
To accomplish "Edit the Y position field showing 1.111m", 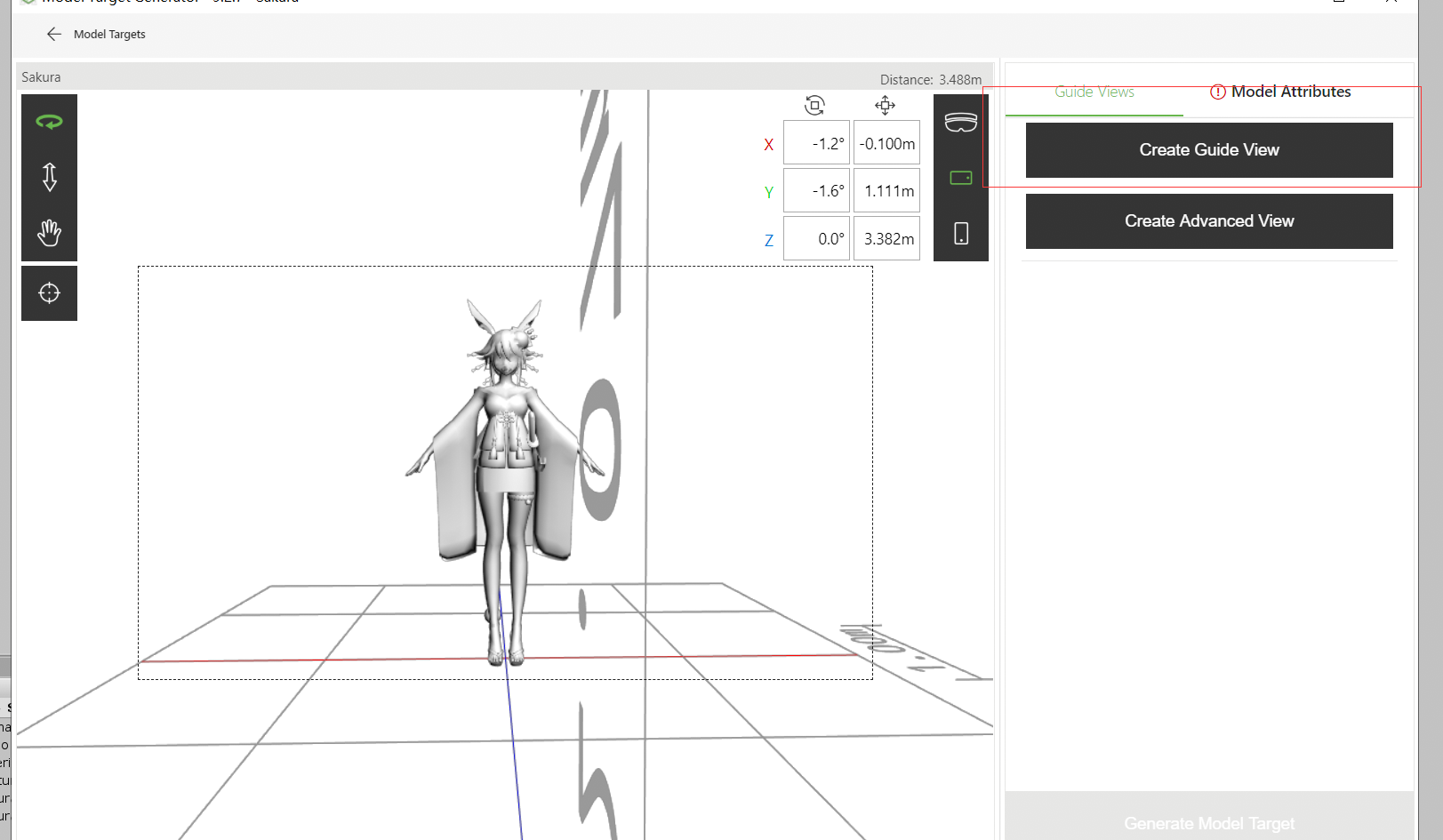I will [886, 190].
